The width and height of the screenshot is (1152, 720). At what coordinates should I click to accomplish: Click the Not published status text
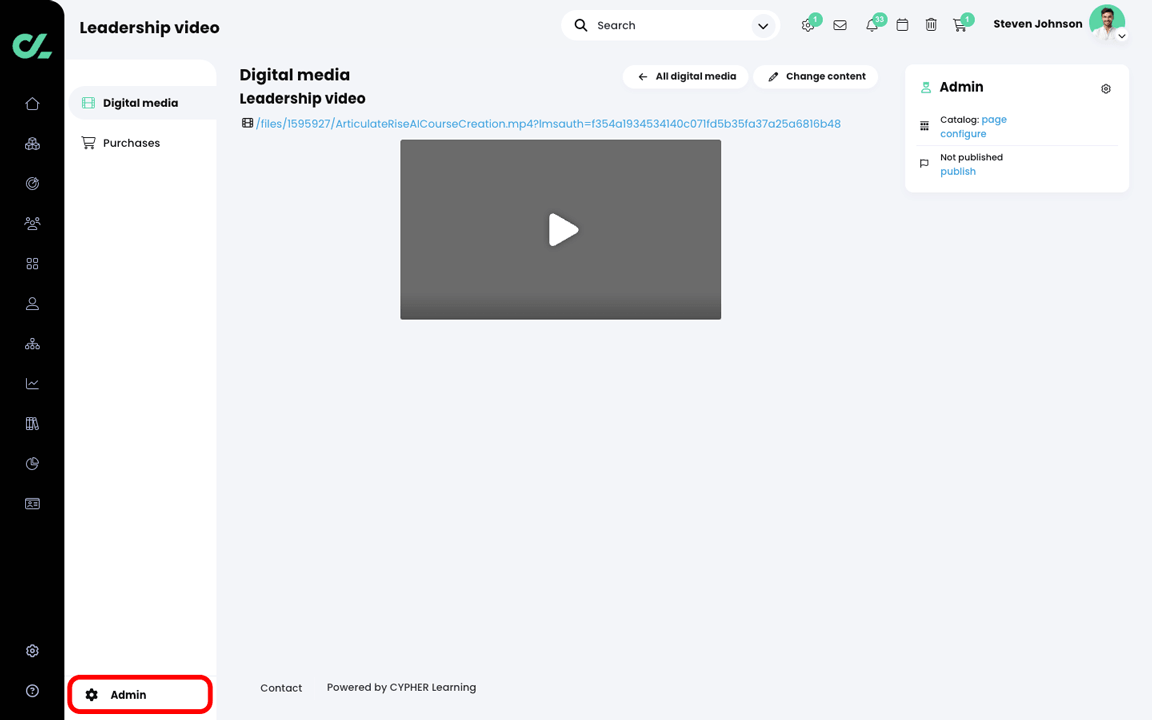tap(971, 157)
